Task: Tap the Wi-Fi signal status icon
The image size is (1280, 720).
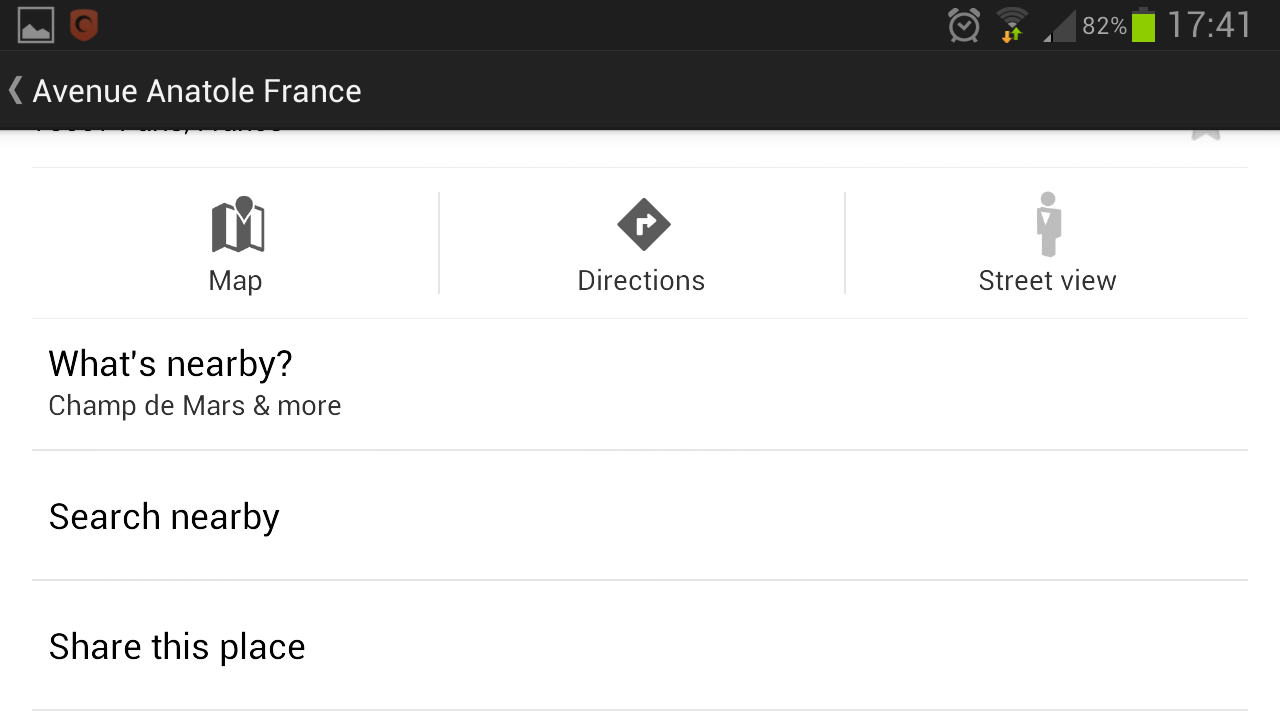Action: (1012, 25)
